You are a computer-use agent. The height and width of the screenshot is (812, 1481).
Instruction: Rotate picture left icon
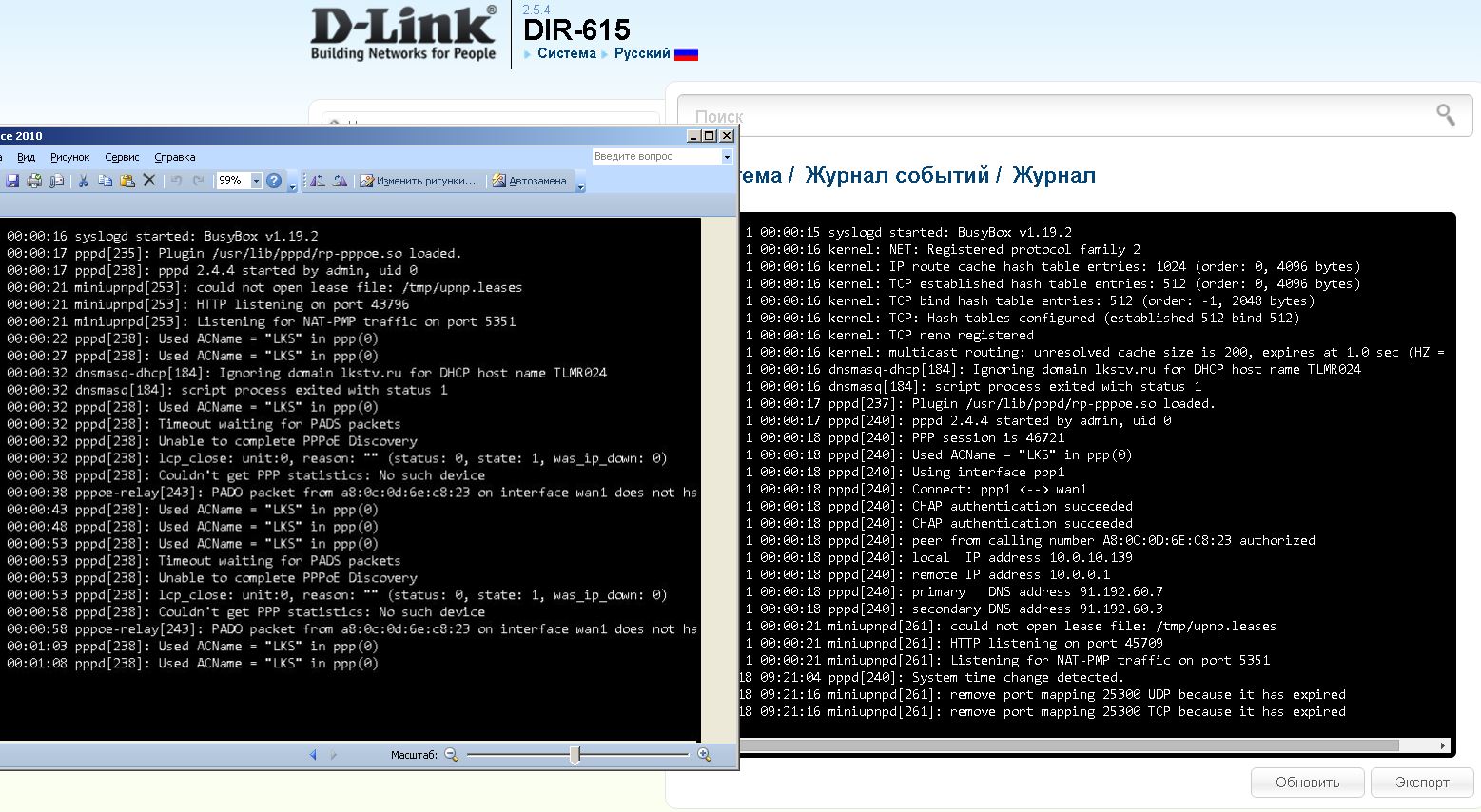(x=318, y=181)
